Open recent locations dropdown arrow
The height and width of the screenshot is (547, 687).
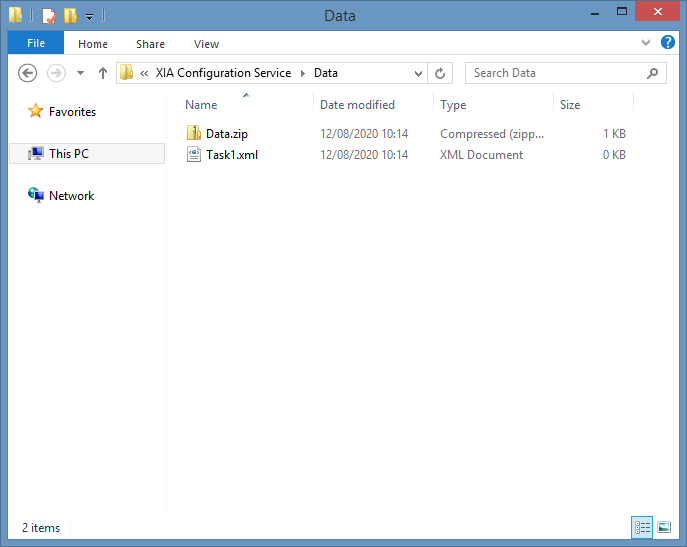[80, 73]
